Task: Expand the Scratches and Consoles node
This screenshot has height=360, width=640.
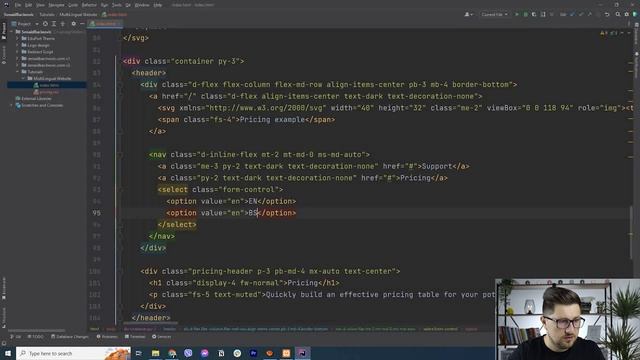Action: point(12,105)
